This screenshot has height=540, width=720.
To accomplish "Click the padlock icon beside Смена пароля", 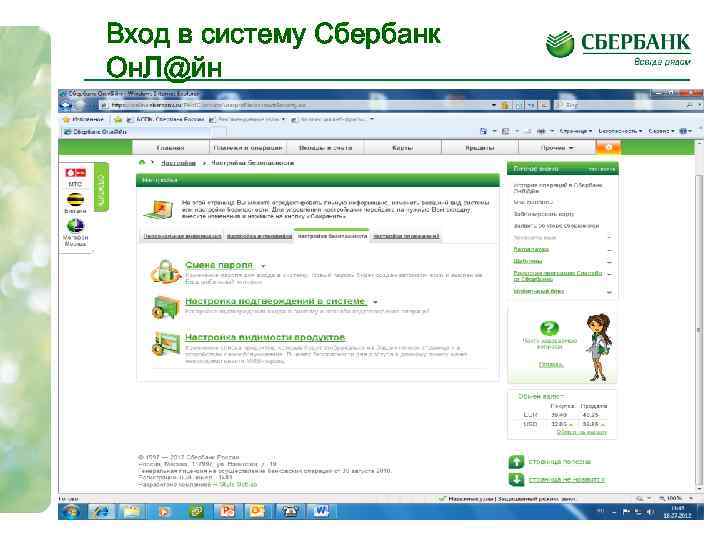I will pos(164,272).
